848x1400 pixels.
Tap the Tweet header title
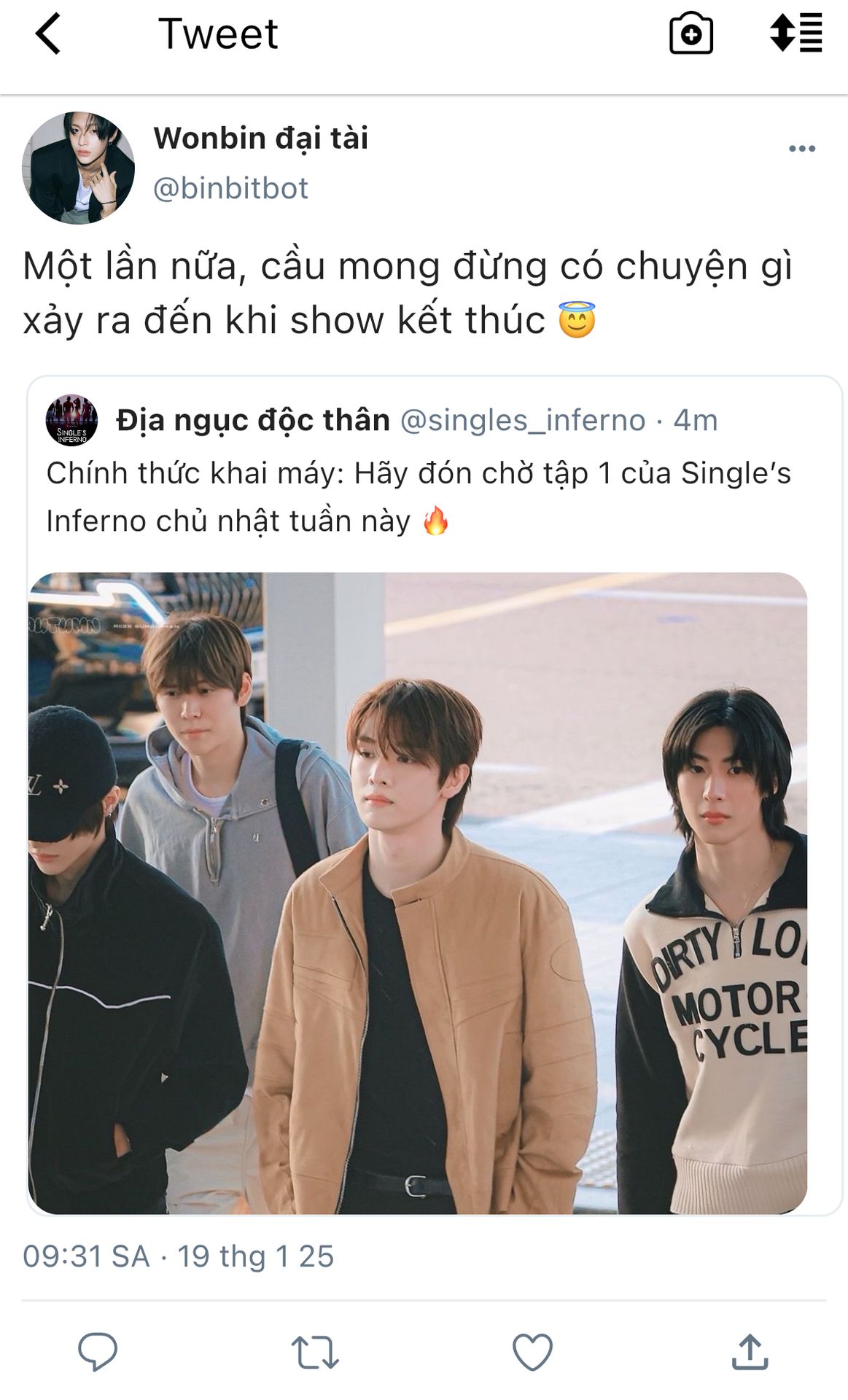click(218, 34)
